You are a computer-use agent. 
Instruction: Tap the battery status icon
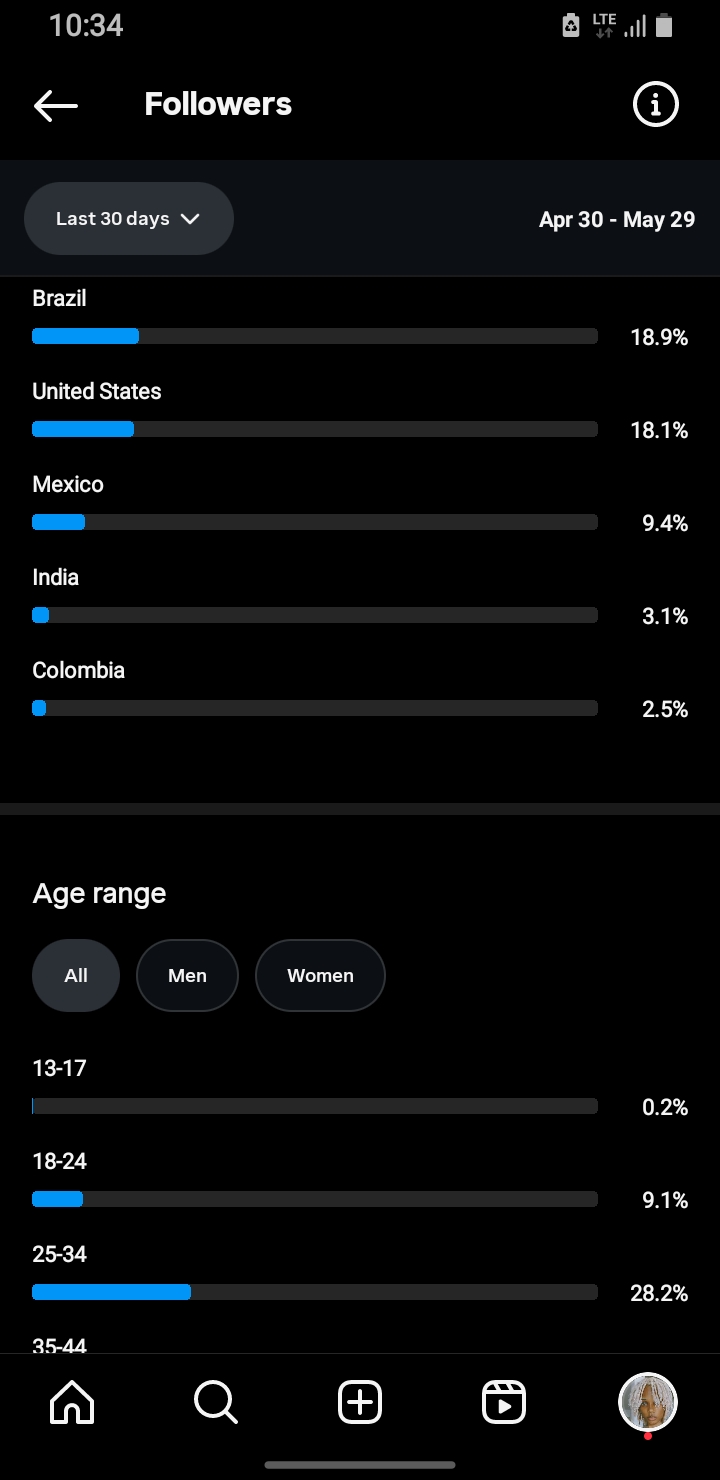tap(664, 26)
